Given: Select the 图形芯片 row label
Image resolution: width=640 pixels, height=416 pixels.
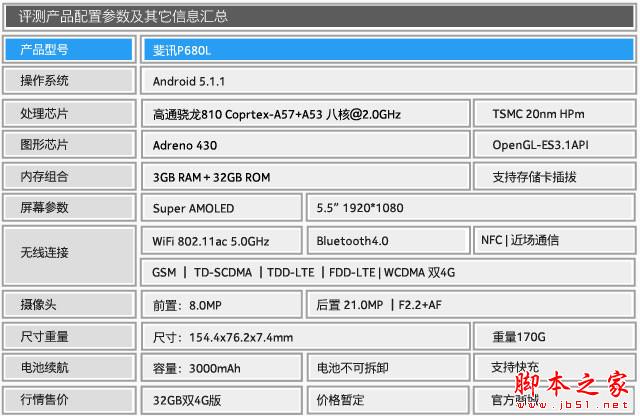Looking at the screenshot, I should click(x=69, y=145).
